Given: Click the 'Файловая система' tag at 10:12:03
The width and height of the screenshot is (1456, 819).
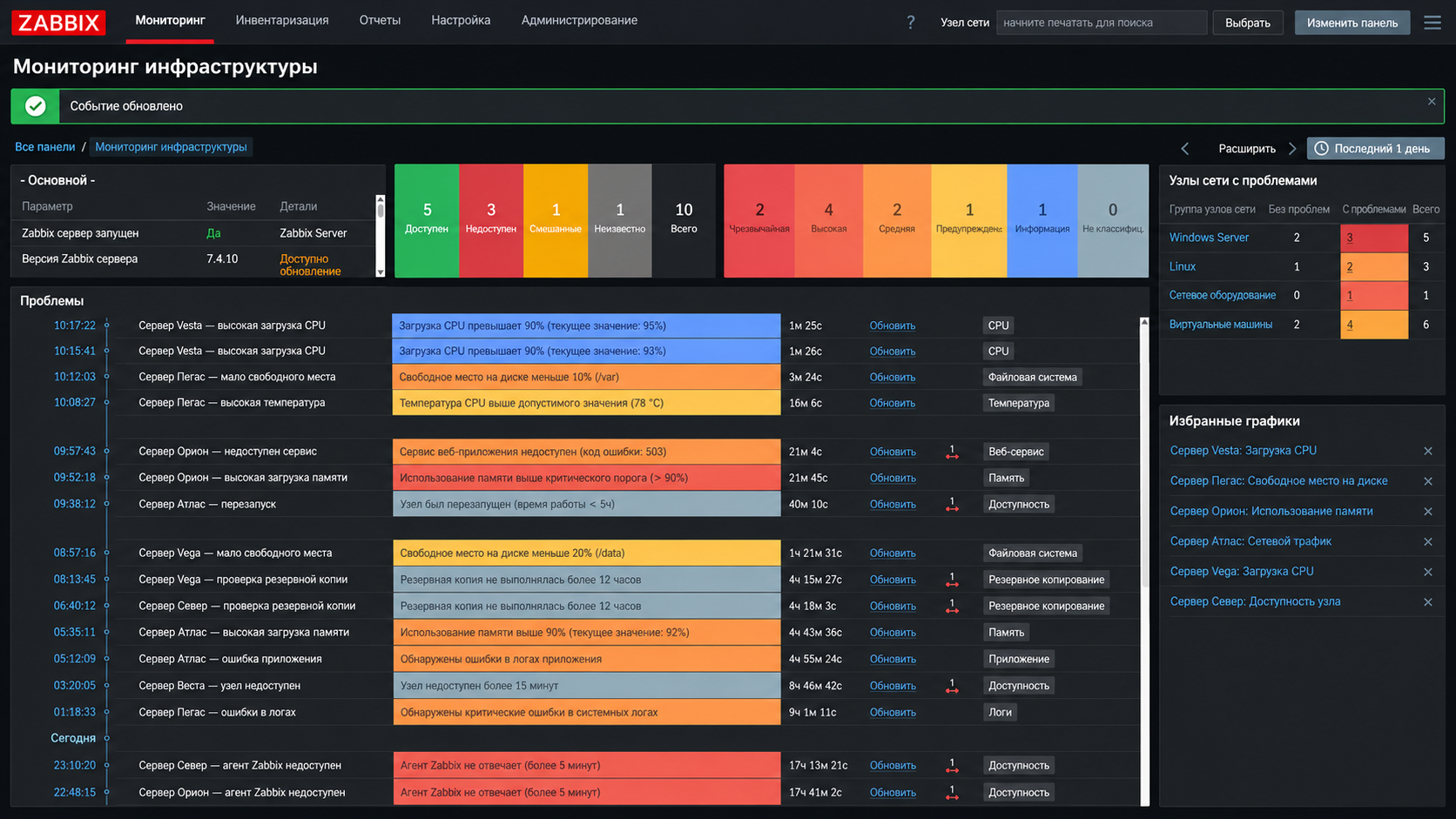Looking at the screenshot, I should [1033, 377].
